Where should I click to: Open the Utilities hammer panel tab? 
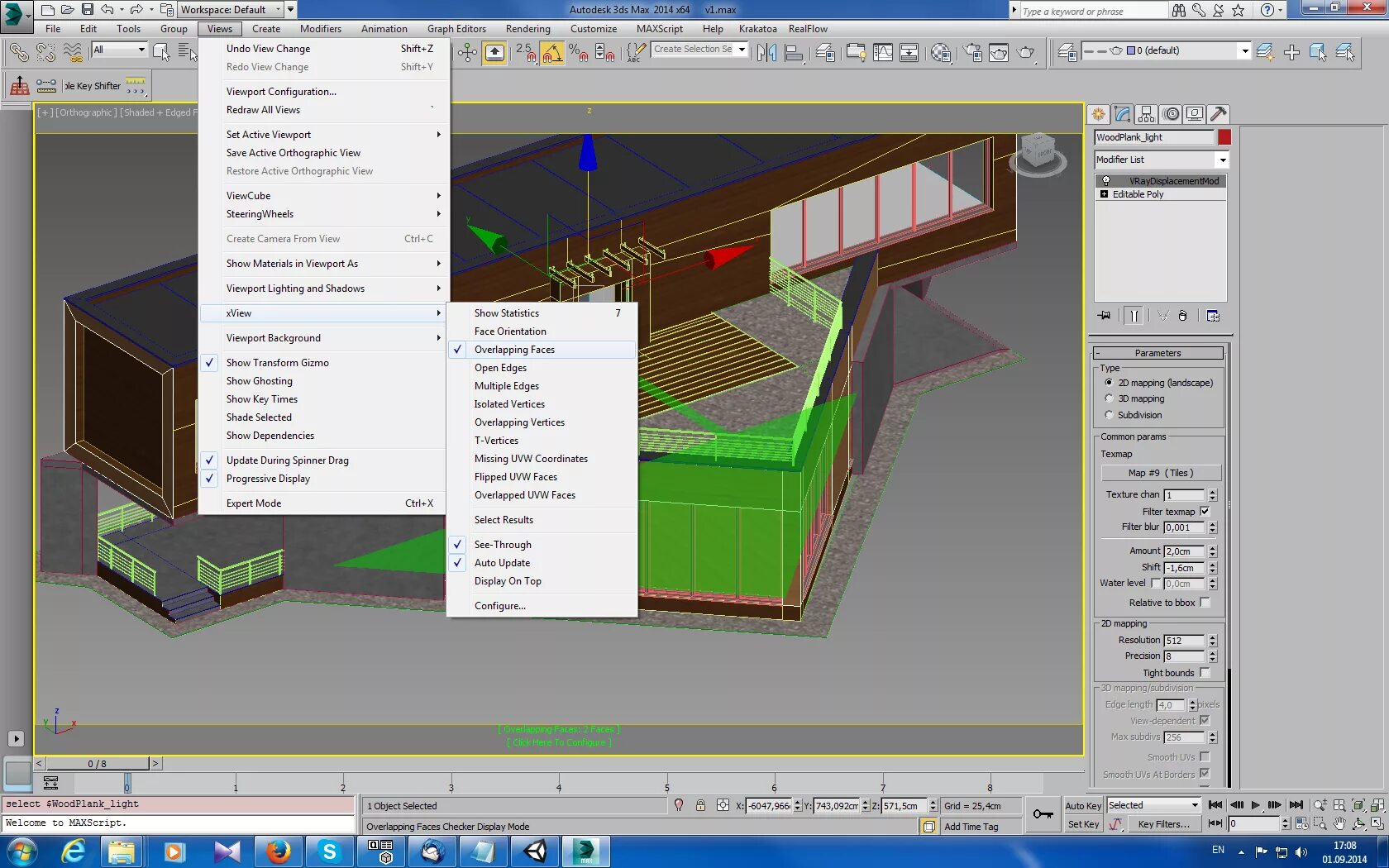pyautogui.click(x=1218, y=114)
